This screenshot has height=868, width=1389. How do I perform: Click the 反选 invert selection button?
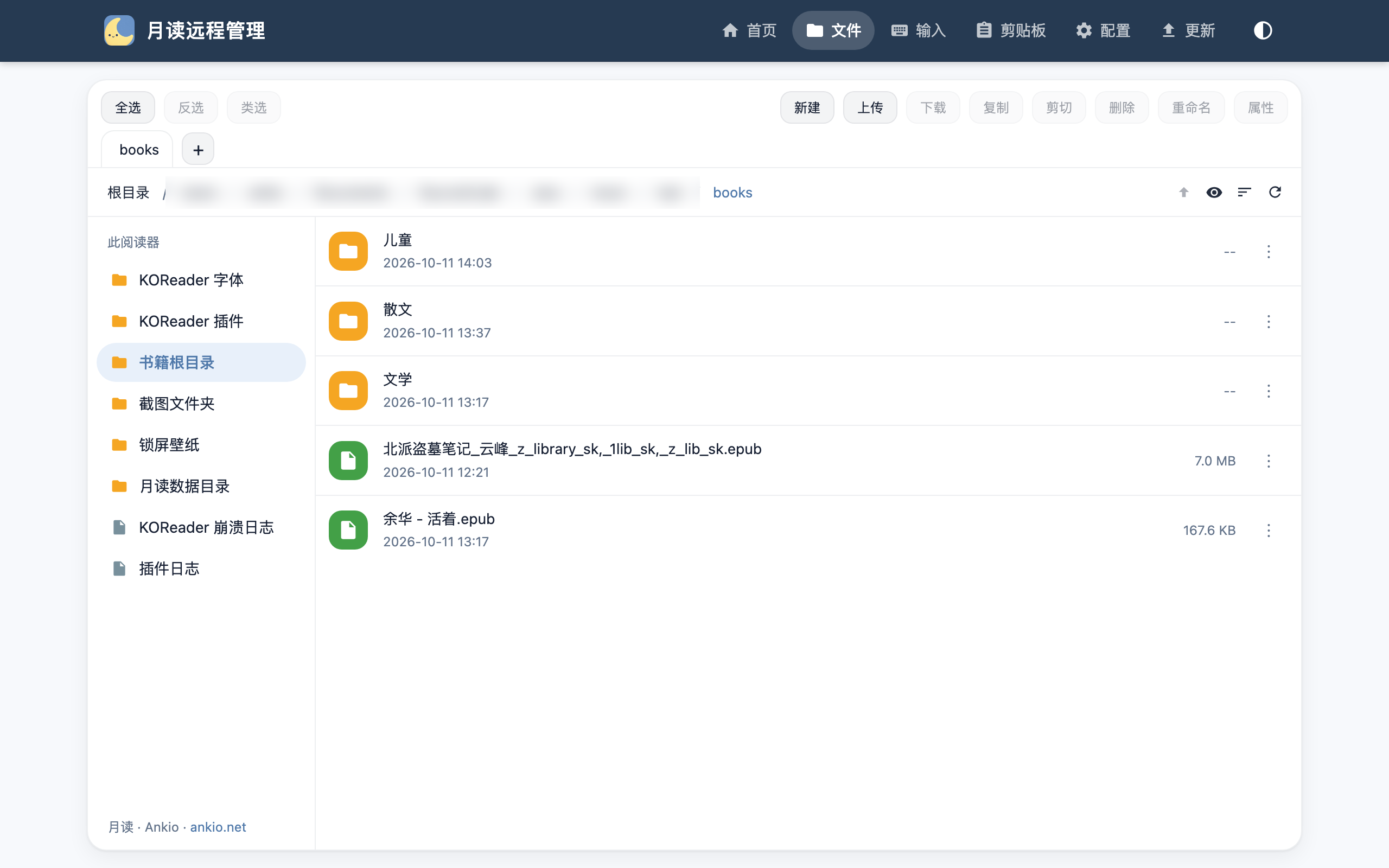[191, 107]
